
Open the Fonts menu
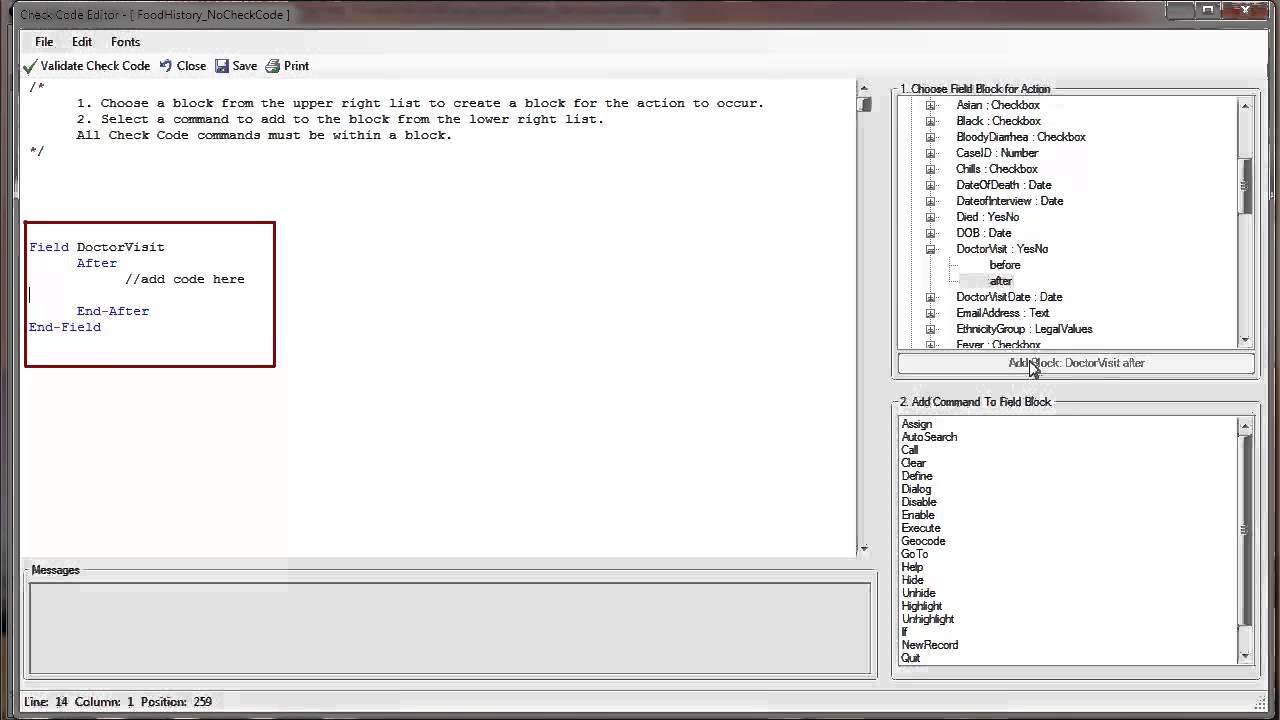pyautogui.click(x=125, y=42)
